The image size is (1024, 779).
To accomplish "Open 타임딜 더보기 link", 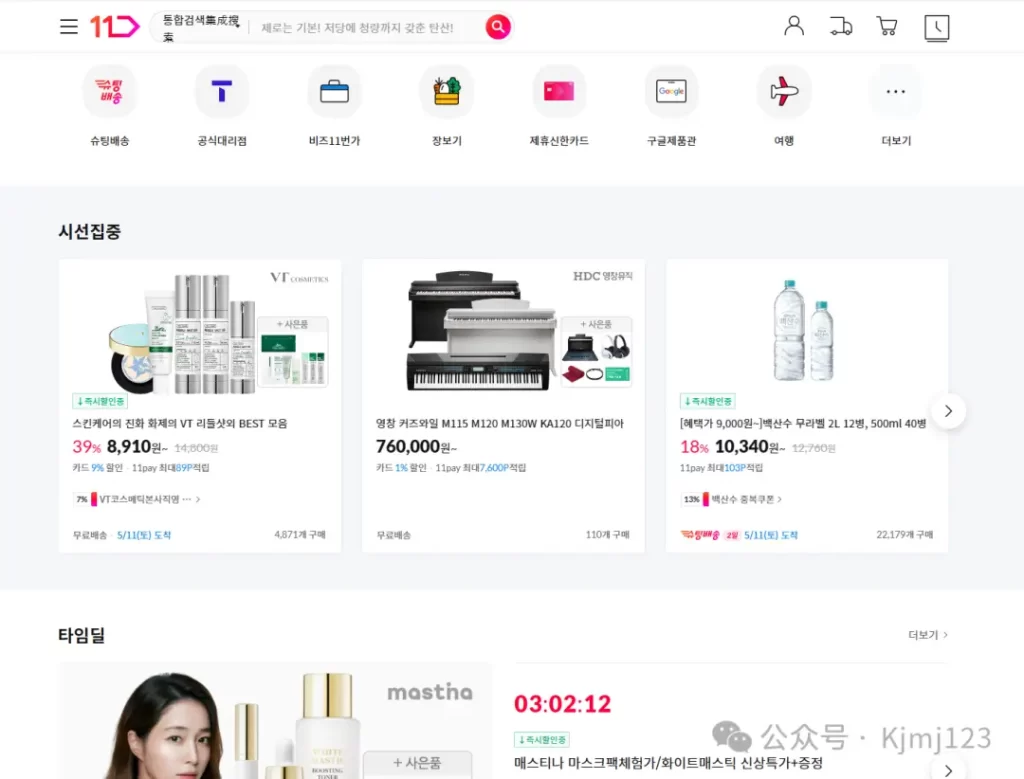I will (x=928, y=635).
